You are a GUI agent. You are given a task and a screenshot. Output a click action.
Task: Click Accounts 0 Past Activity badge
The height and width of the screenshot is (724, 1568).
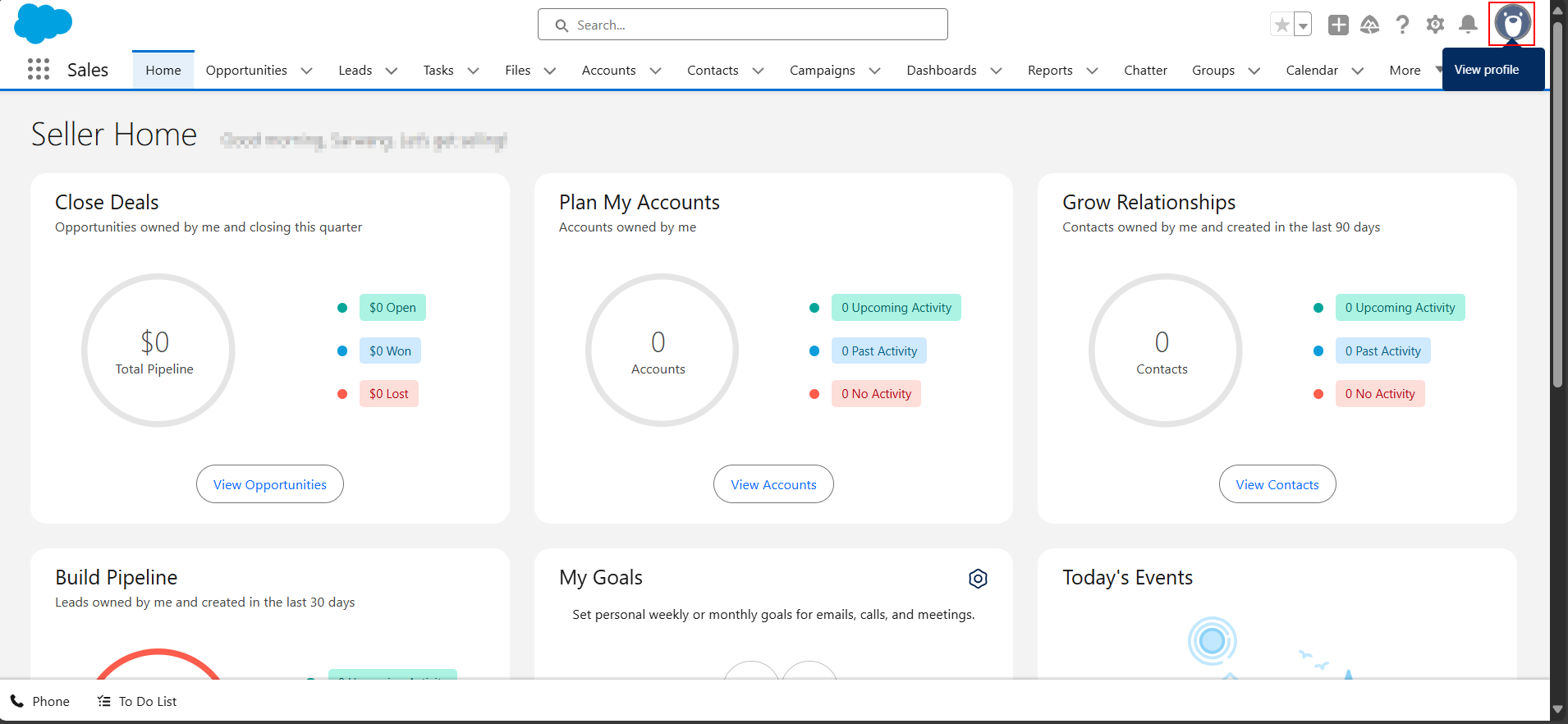879,351
